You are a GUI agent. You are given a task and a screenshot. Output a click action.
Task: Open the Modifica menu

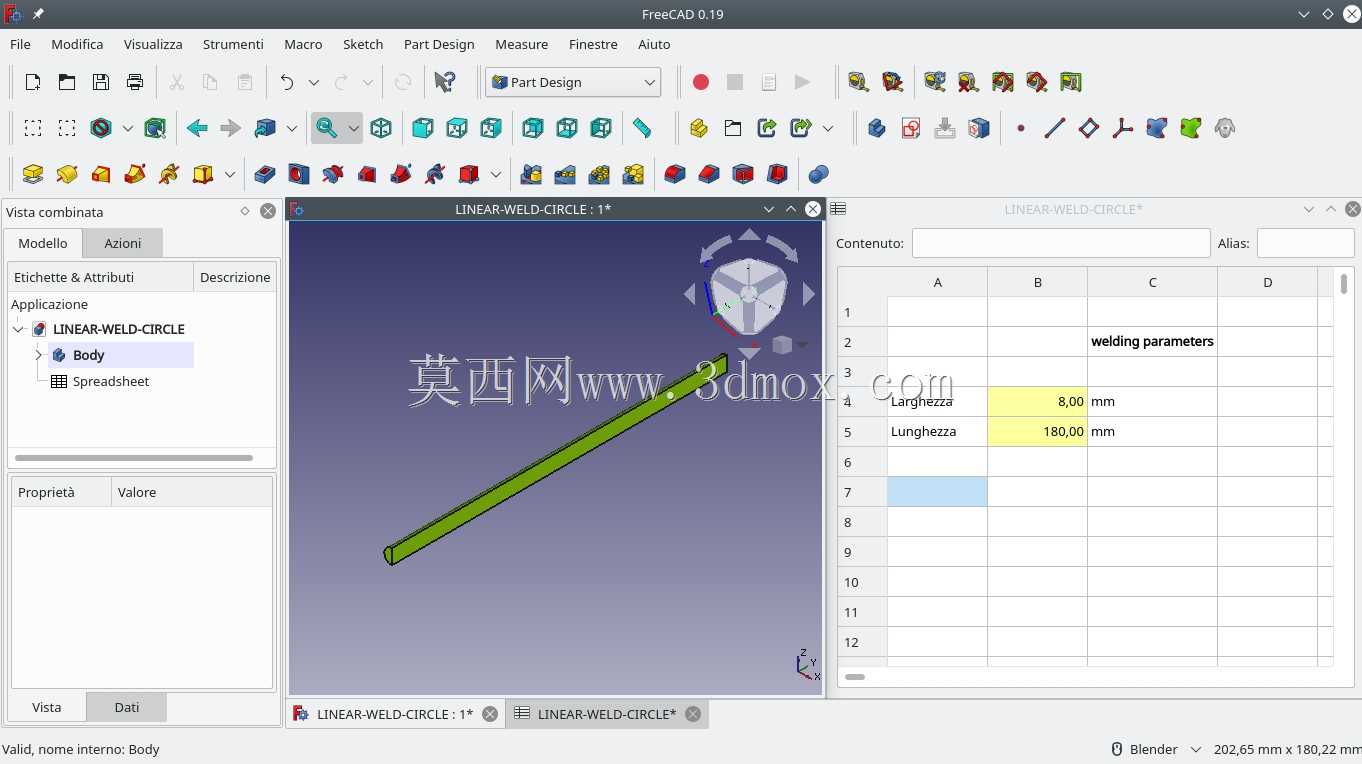point(77,44)
